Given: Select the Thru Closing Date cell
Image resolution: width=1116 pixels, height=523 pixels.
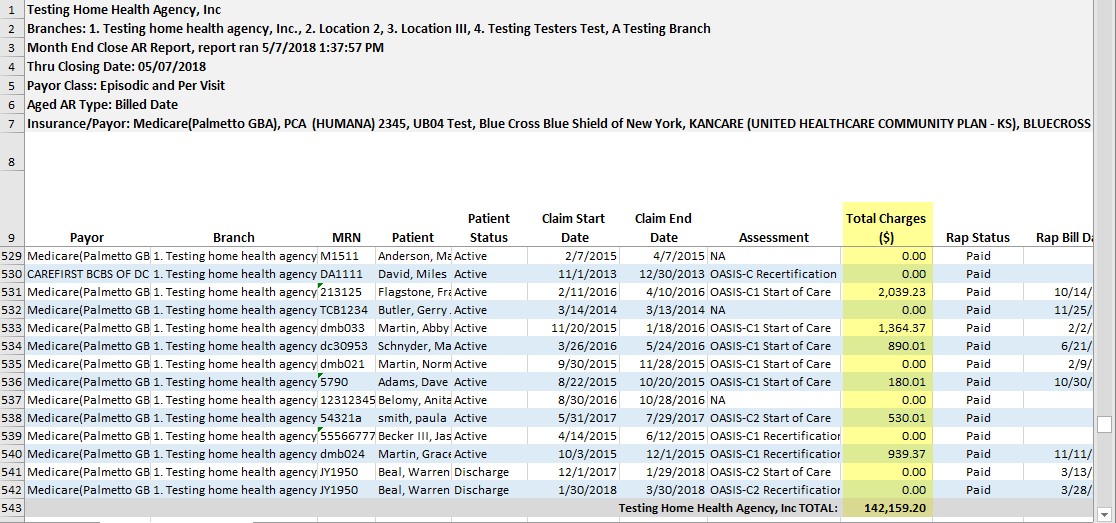Looking at the screenshot, I should tap(117, 67).
